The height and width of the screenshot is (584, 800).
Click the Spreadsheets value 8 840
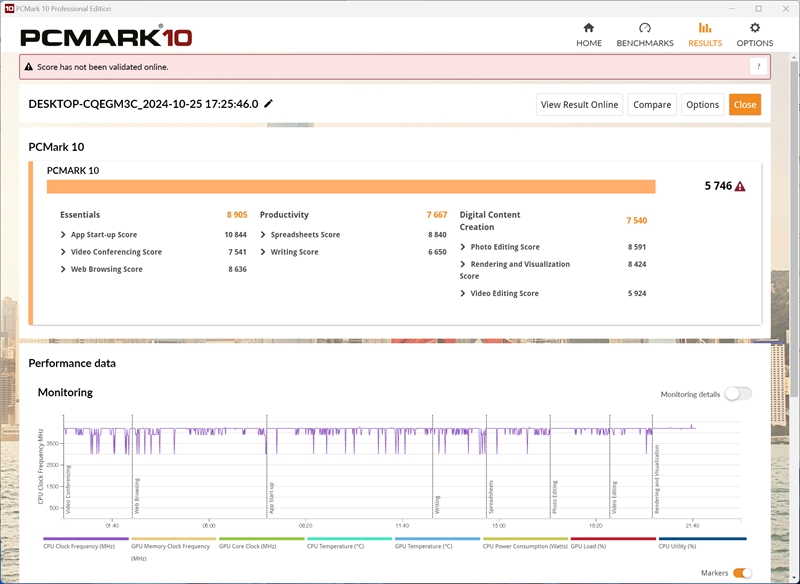coord(437,235)
